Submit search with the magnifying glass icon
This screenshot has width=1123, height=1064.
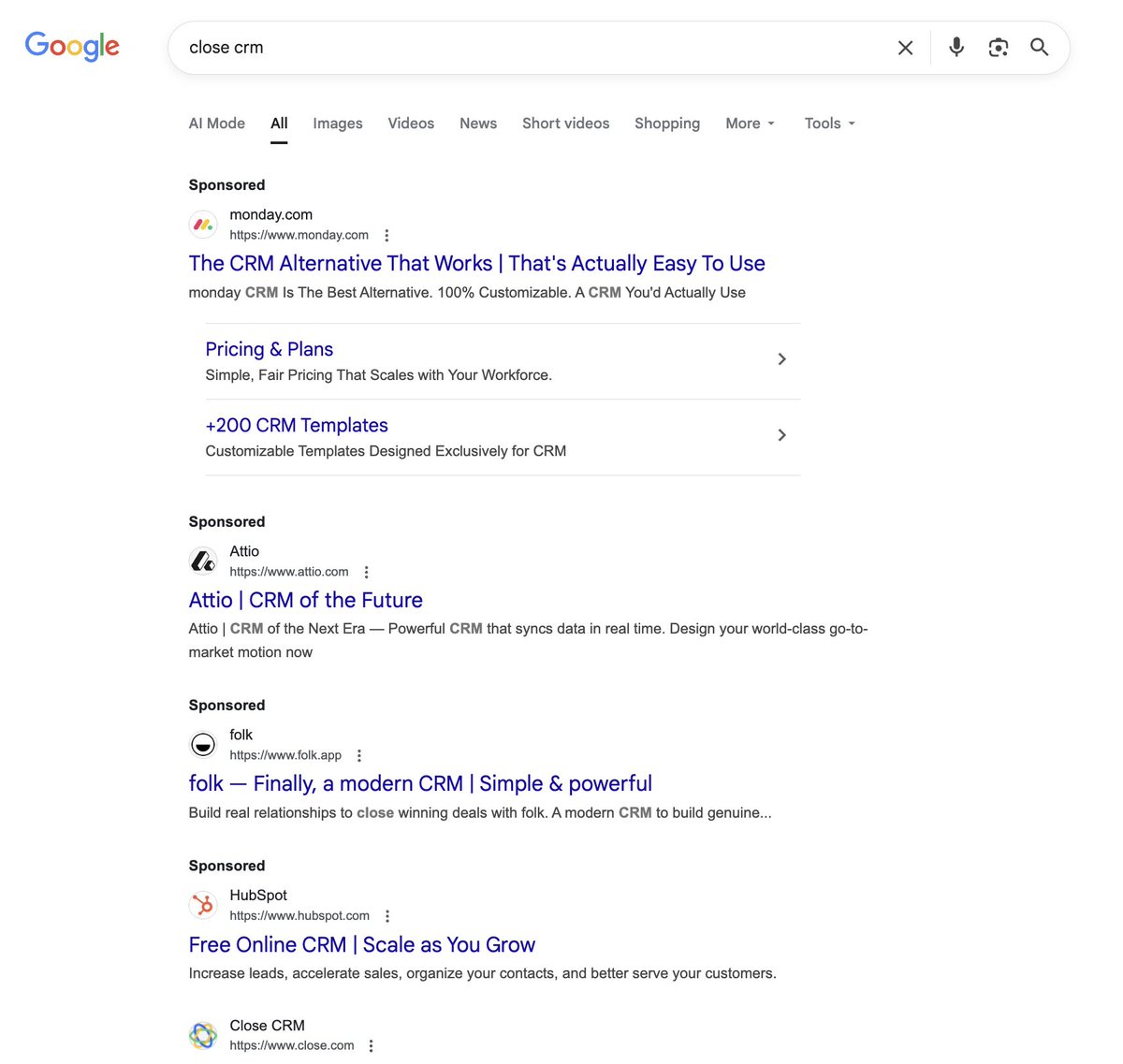click(x=1040, y=47)
